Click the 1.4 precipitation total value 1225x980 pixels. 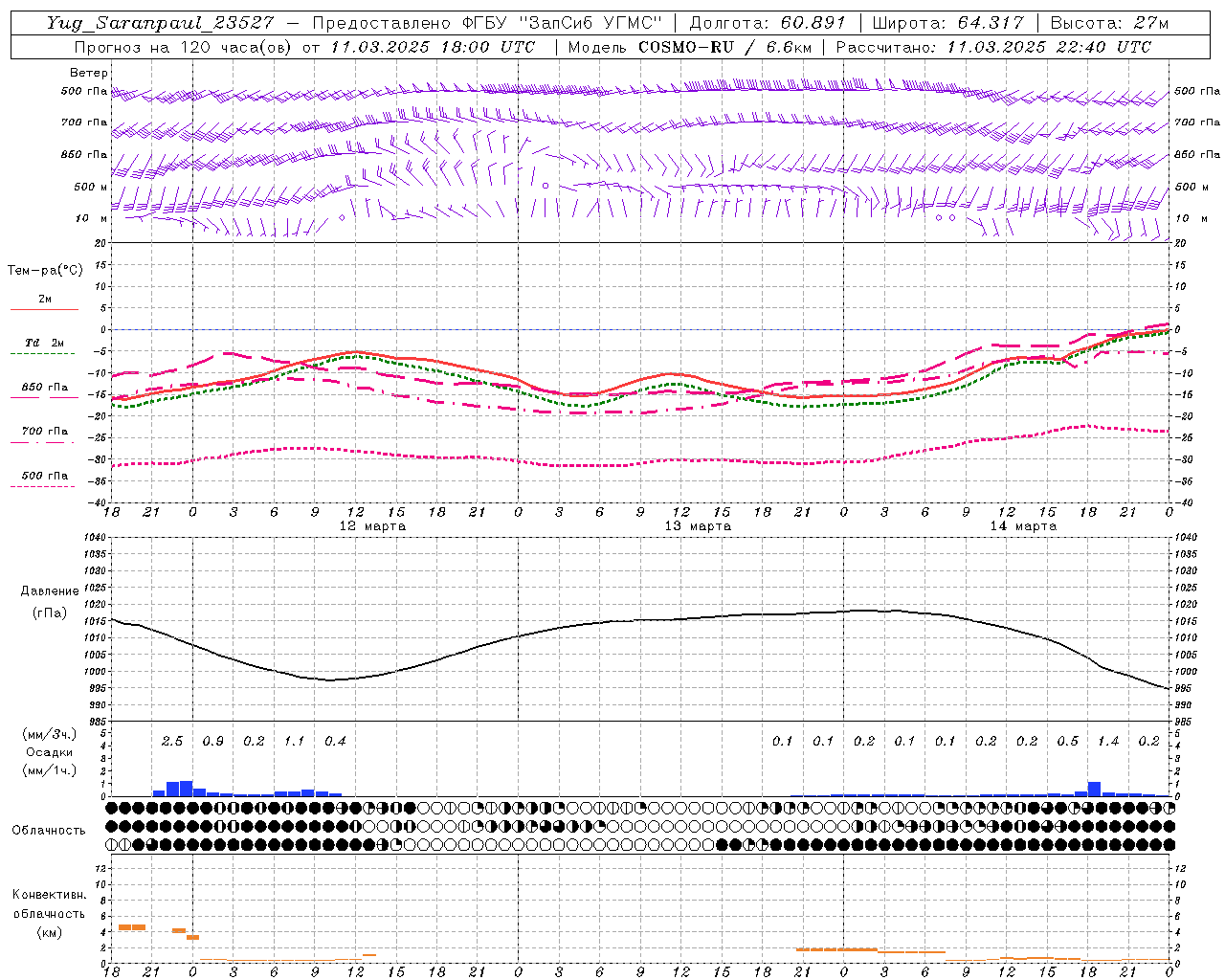pyautogui.click(x=1108, y=741)
